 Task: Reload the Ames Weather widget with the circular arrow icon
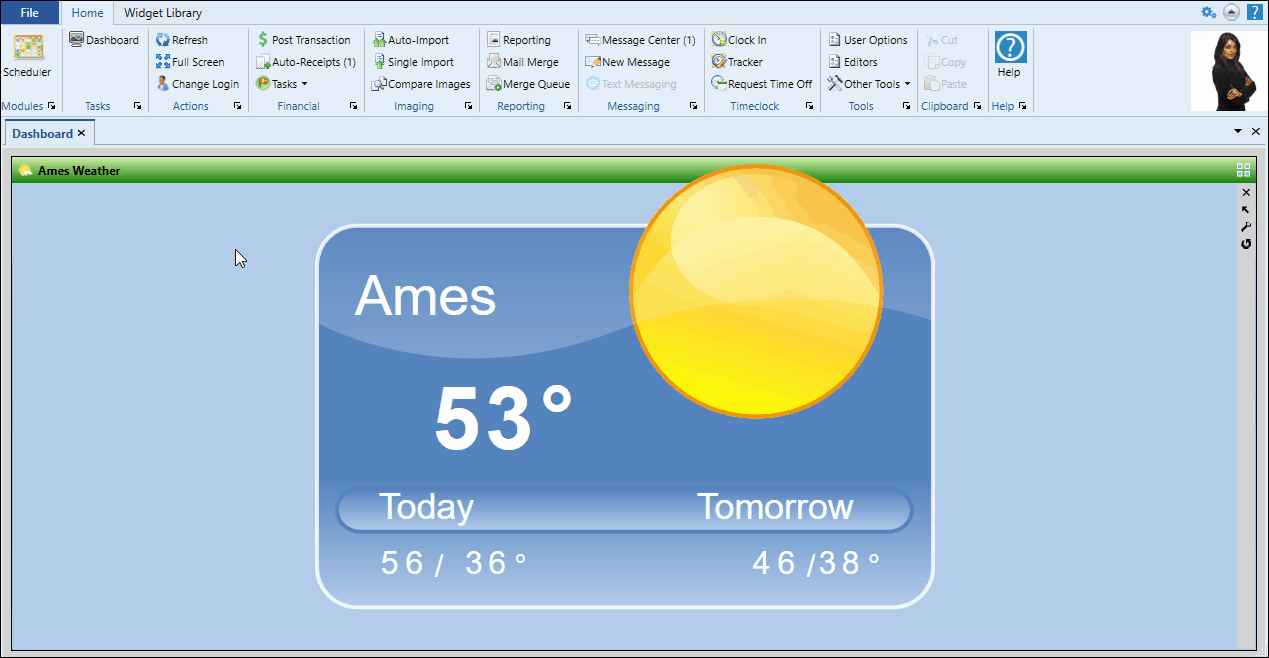[1245, 244]
